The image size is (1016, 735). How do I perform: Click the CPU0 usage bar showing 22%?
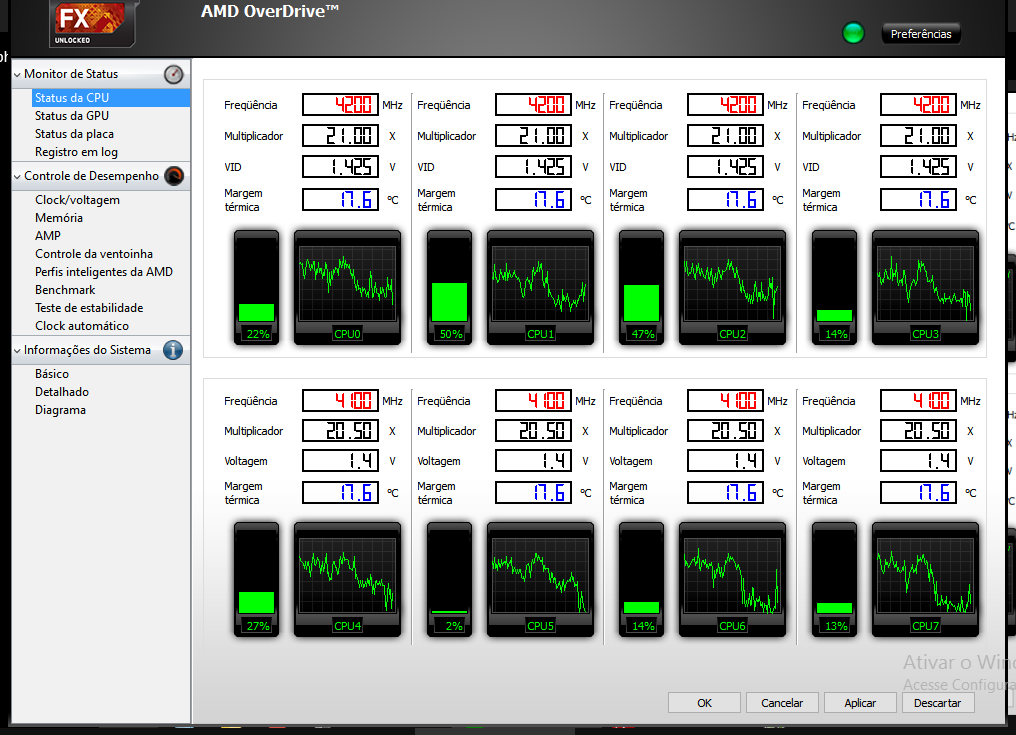click(x=257, y=287)
